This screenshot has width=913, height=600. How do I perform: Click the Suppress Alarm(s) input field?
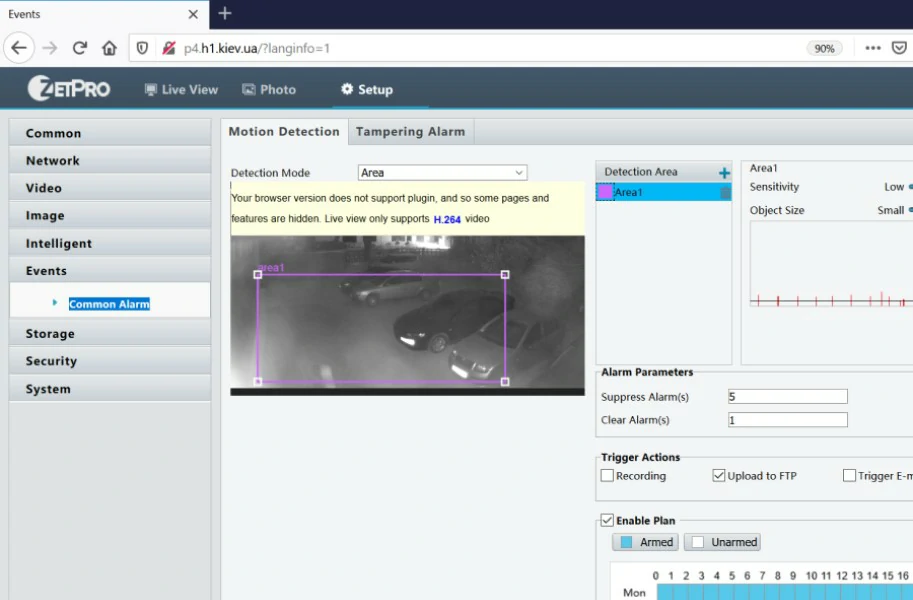pos(787,396)
